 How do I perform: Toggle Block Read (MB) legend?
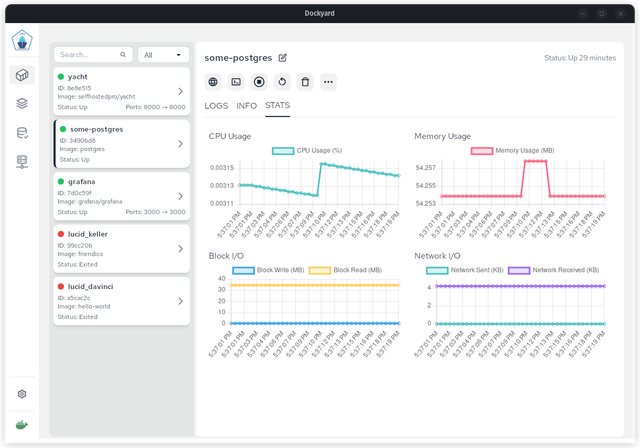345,270
